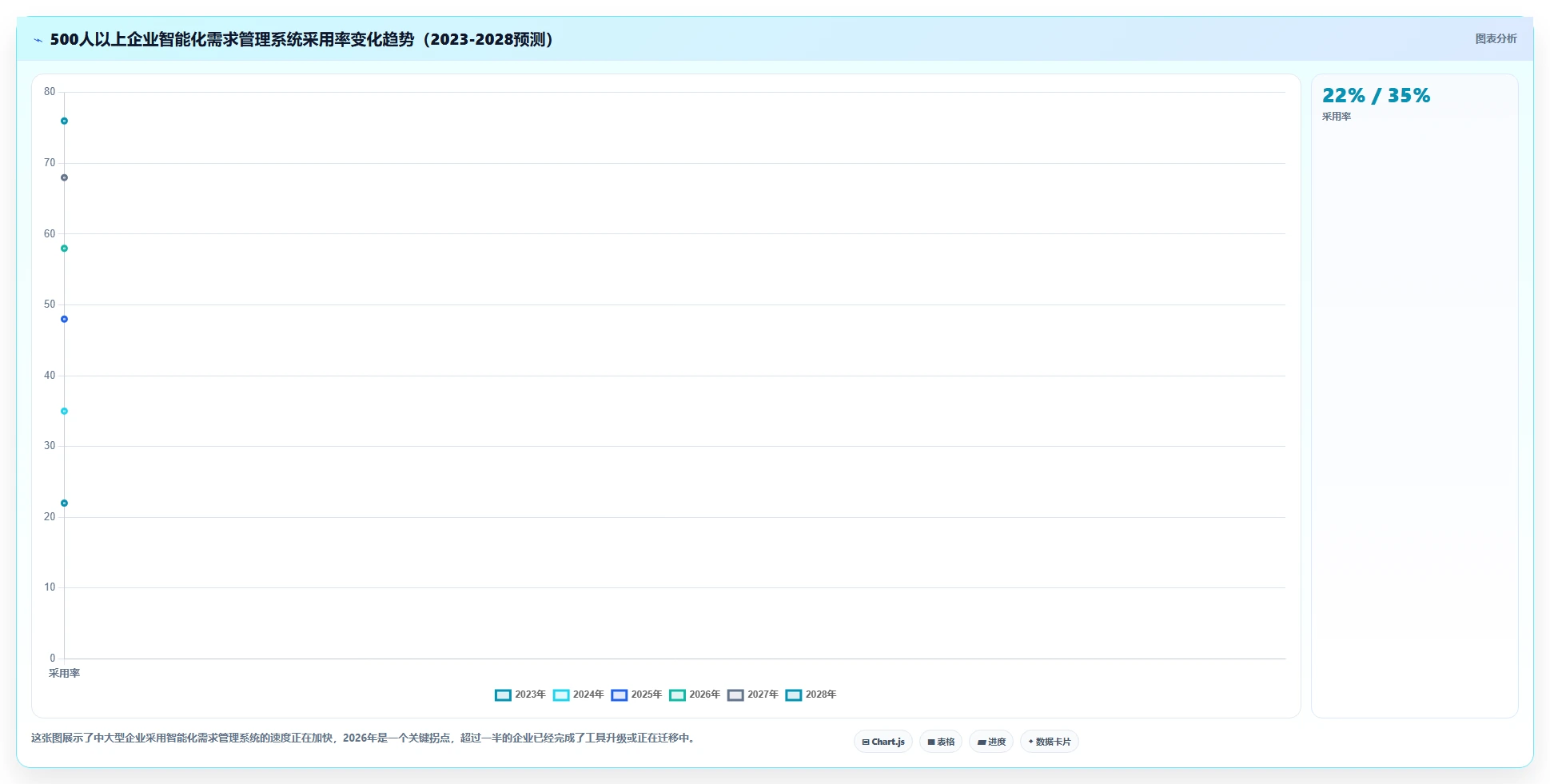Click the 数据卡片 tag chip
Viewport: 1550px width, 784px height.
pos(1050,742)
